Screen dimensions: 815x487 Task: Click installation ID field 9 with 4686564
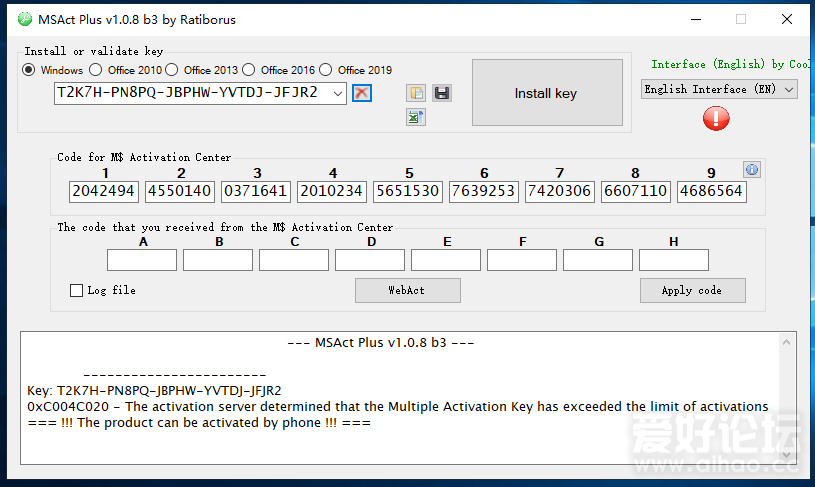click(x=712, y=191)
